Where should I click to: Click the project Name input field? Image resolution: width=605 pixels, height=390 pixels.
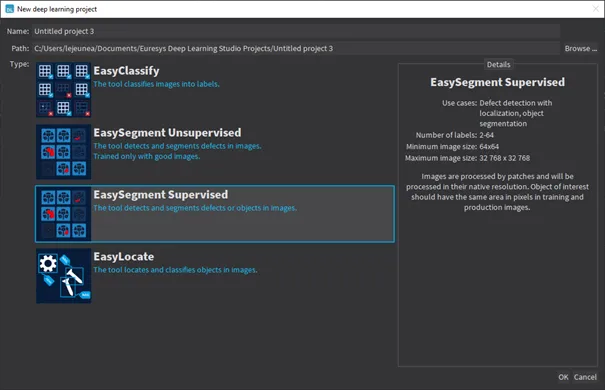tap(296, 31)
